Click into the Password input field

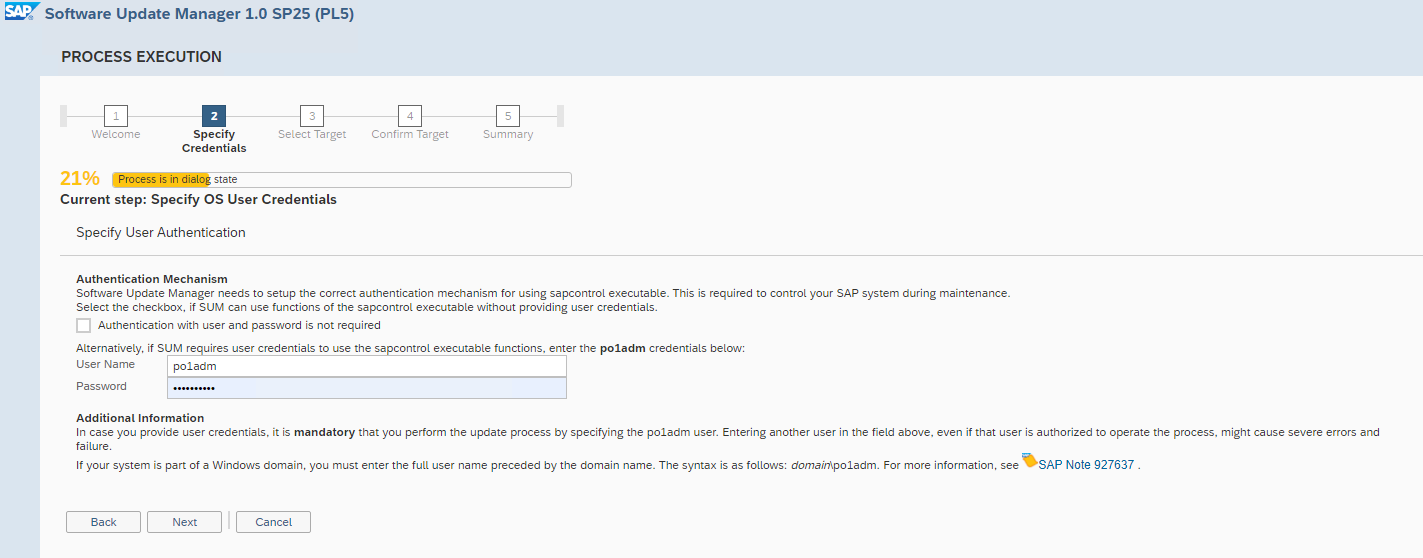[365, 388]
